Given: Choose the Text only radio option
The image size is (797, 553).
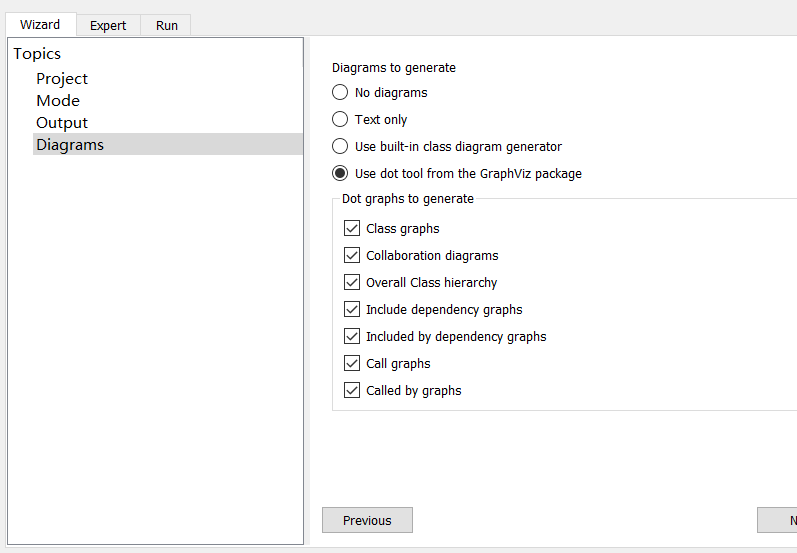Looking at the screenshot, I should coord(340,120).
